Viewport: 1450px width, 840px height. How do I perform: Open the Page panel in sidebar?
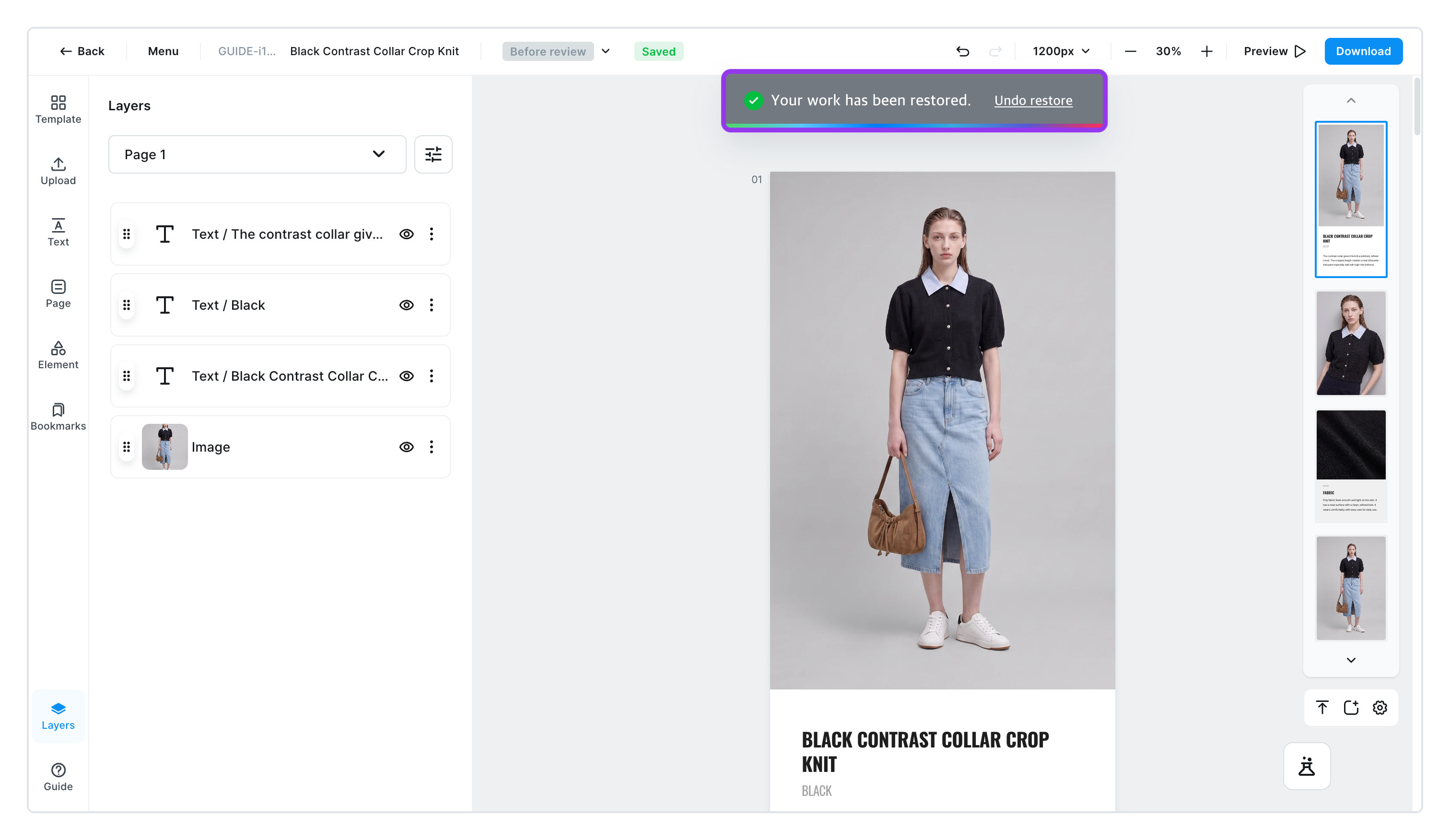point(58,293)
